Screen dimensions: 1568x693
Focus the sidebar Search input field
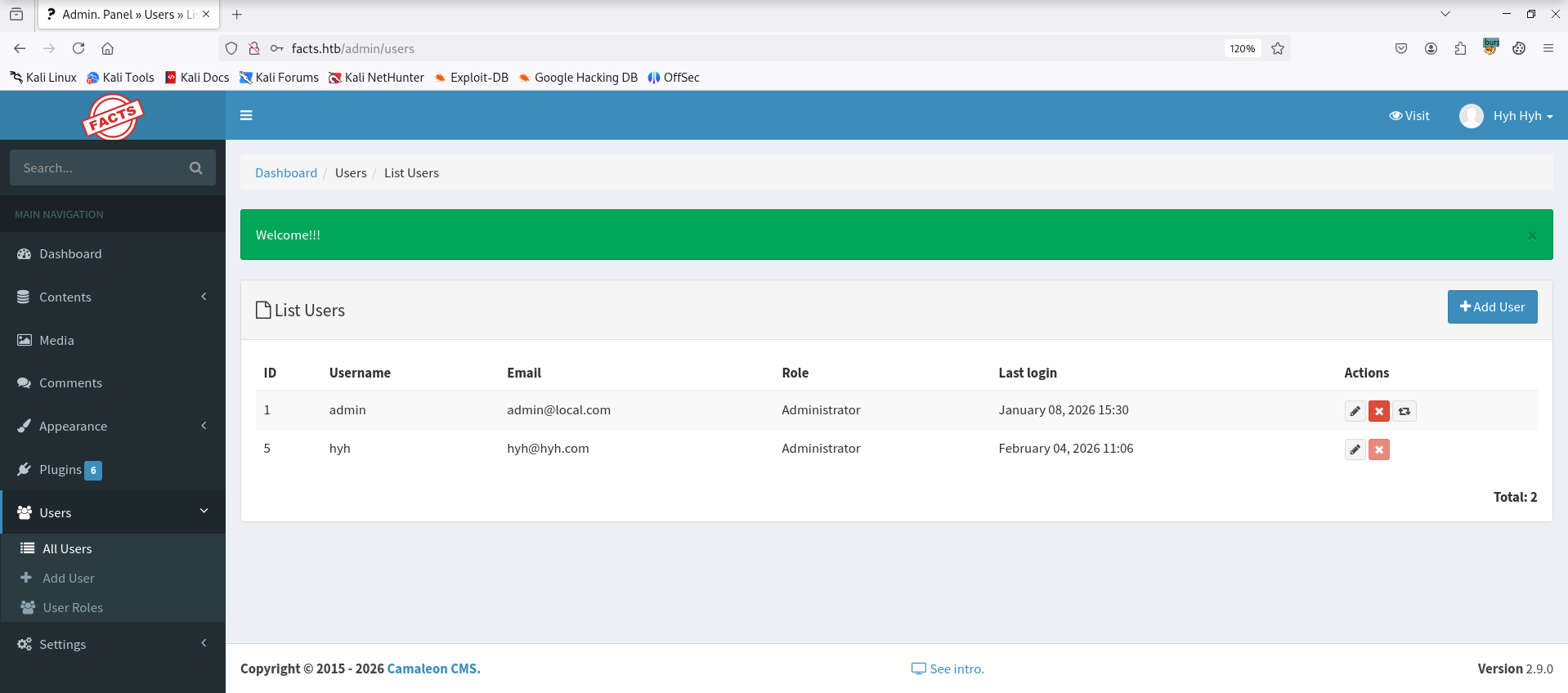click(98, 168)
